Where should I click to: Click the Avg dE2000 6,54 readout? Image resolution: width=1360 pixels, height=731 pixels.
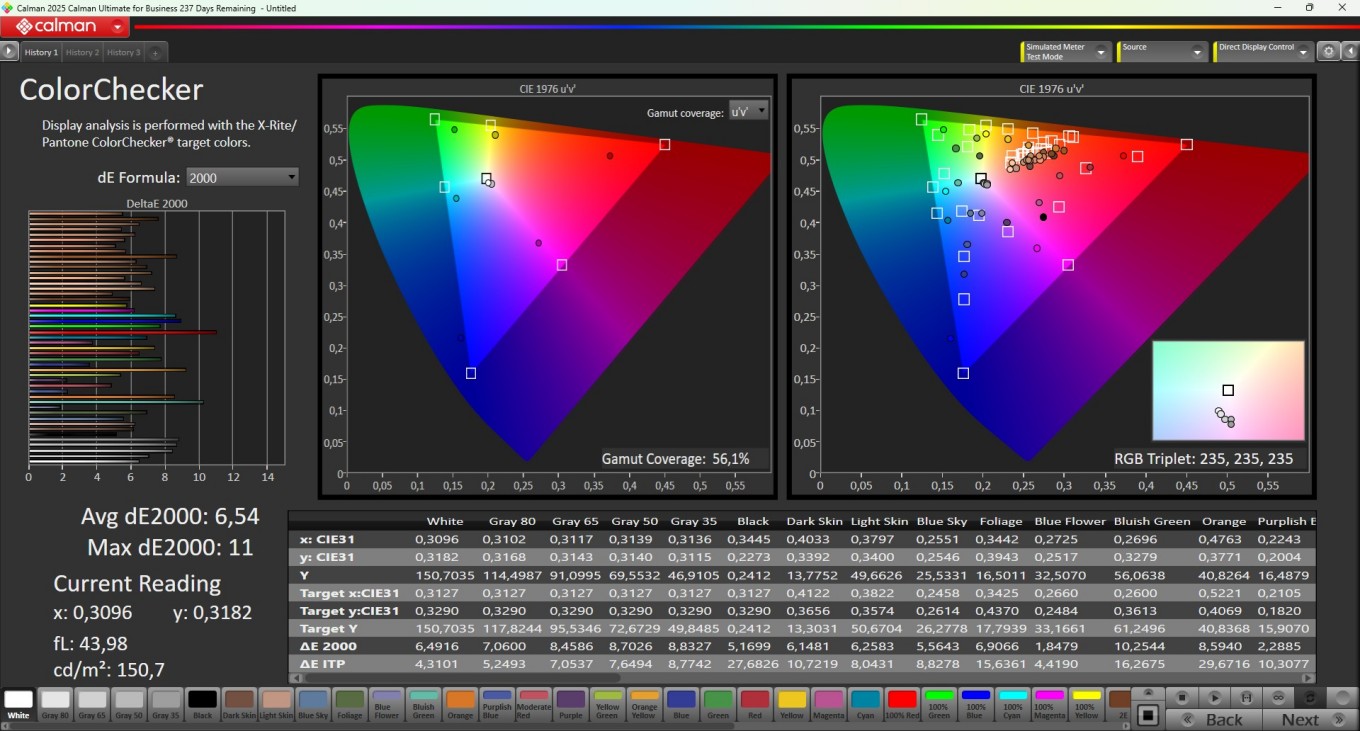[x=170, y=516]
